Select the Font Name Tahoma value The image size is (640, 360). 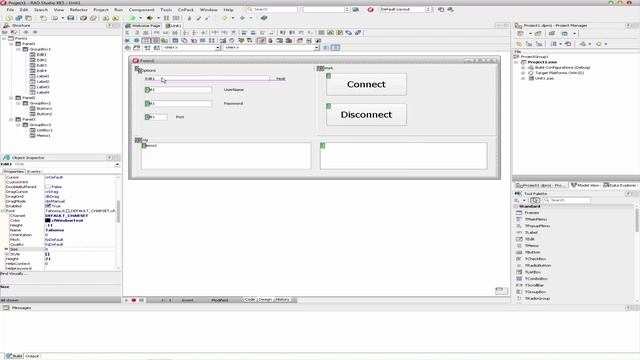(x=54, y=230)
